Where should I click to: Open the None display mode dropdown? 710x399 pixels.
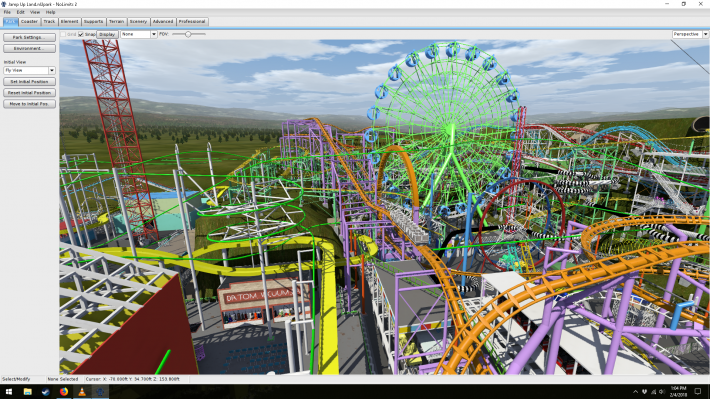139,34
